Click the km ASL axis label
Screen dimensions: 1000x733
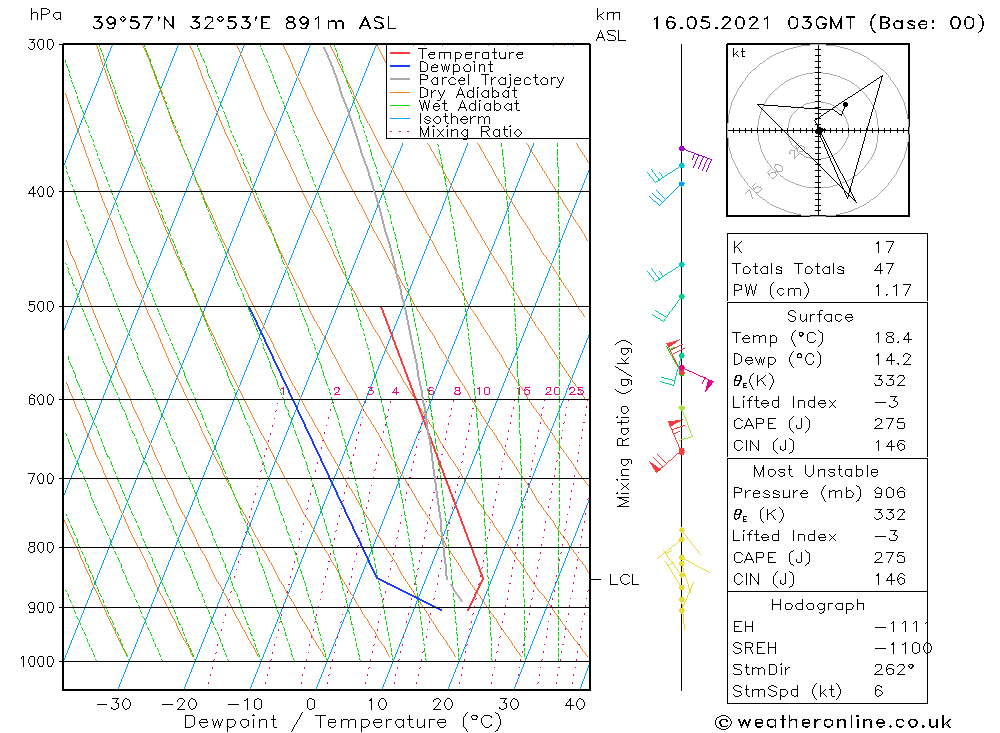(x=610, y=26)
